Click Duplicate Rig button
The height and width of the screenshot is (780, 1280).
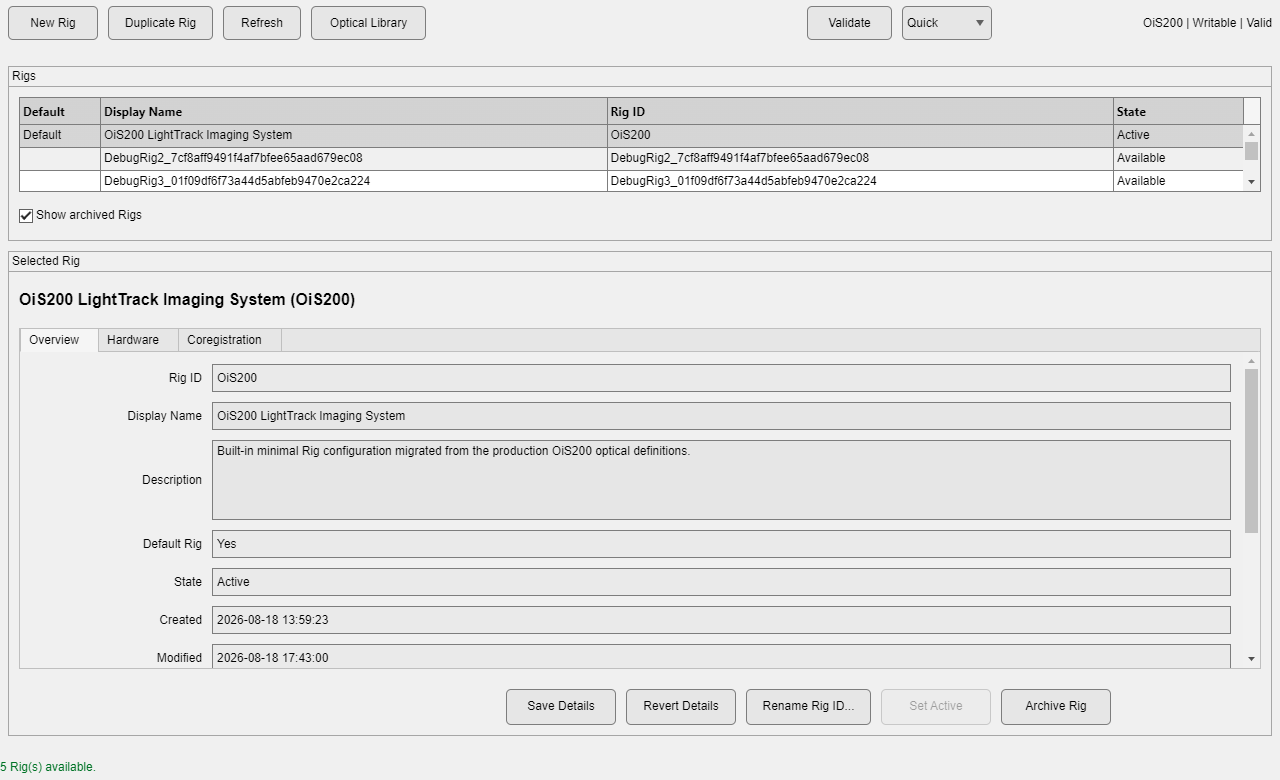pos(160,23)
